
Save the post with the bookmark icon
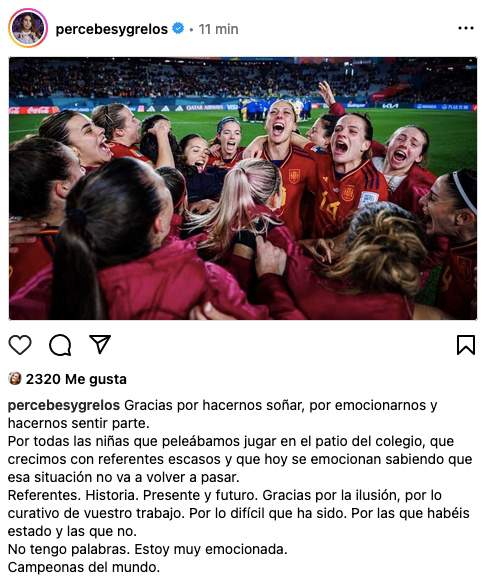tap(466, 345)
